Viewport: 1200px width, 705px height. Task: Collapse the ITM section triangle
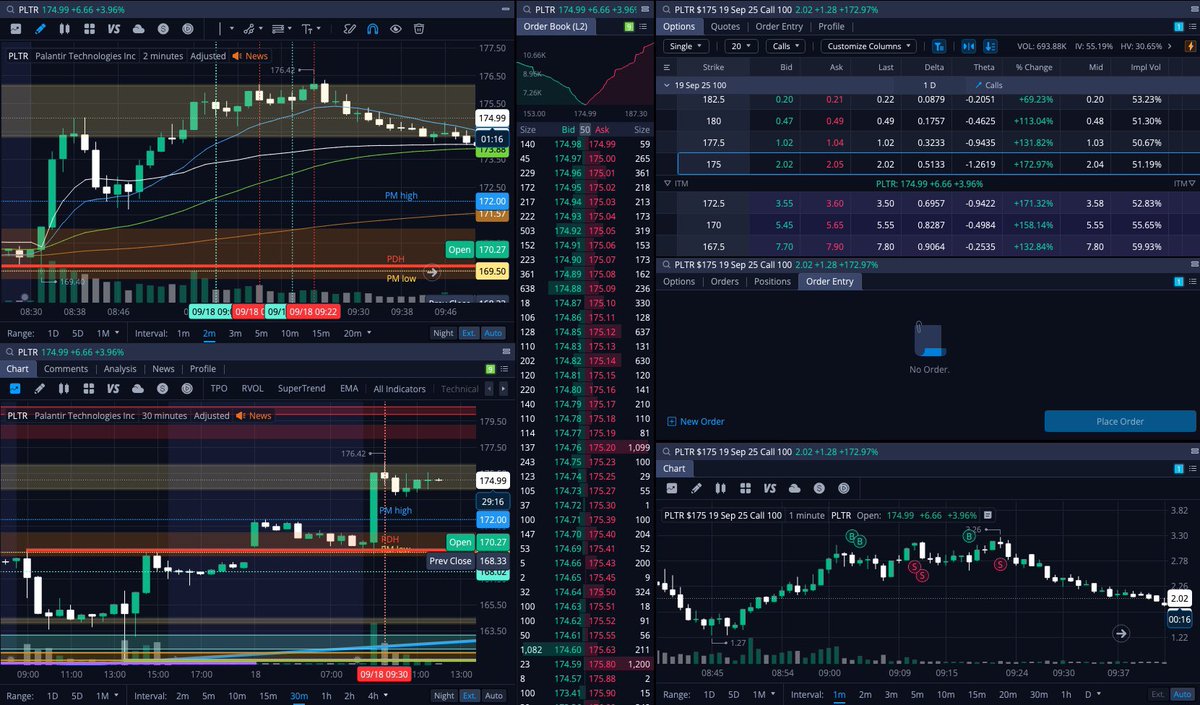[667, 184]
